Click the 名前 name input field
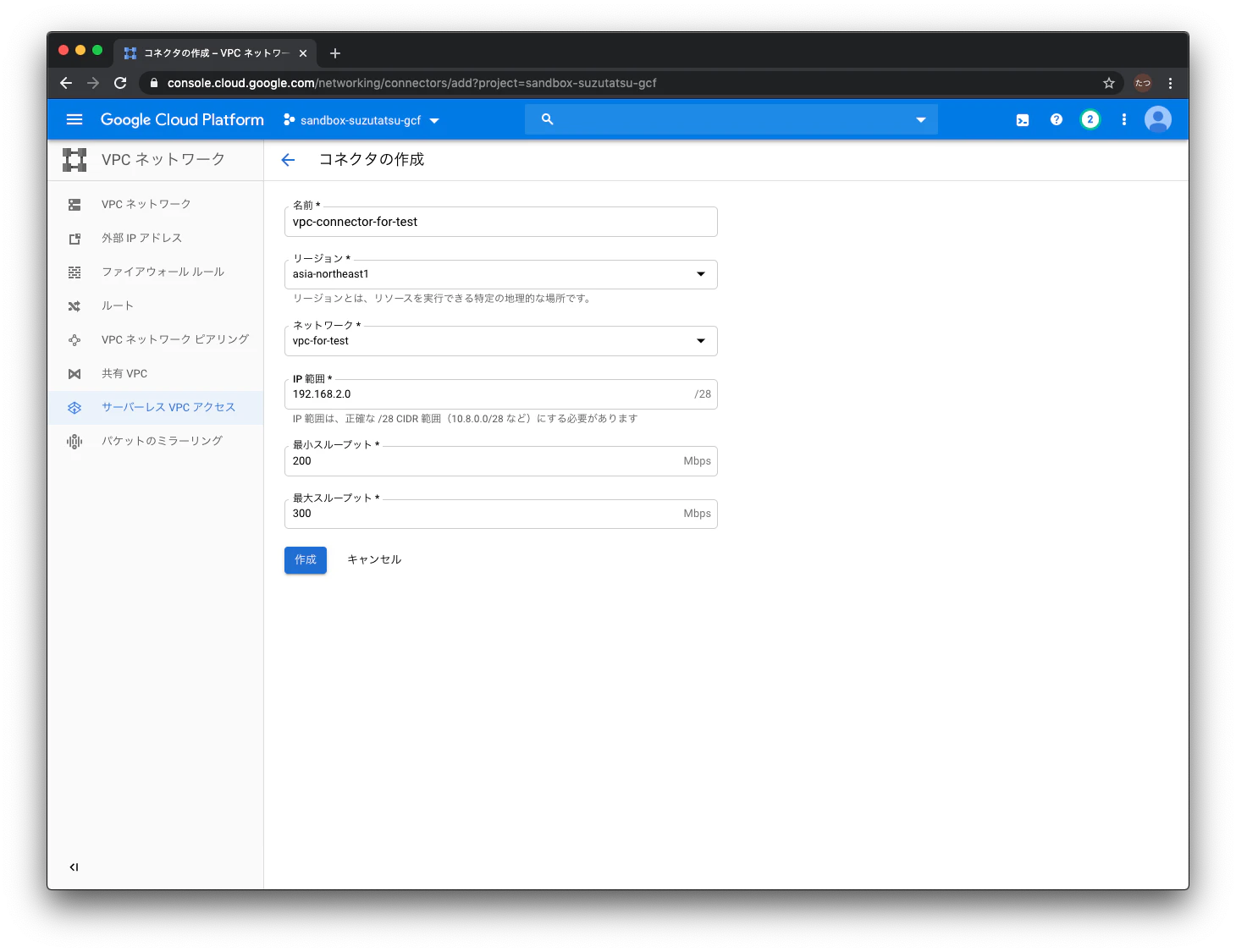Viewport: 1236px width, 952px height. (501, 222)
